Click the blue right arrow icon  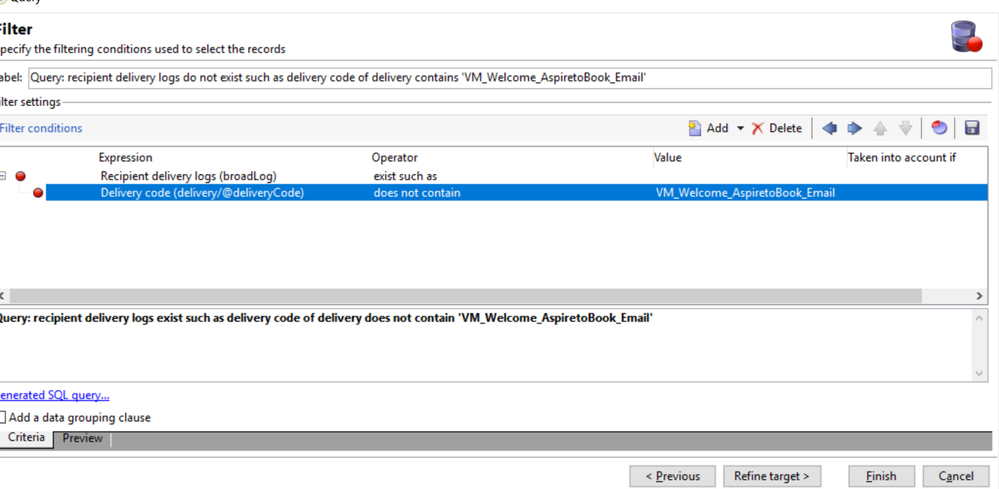(x=854, y=128)
